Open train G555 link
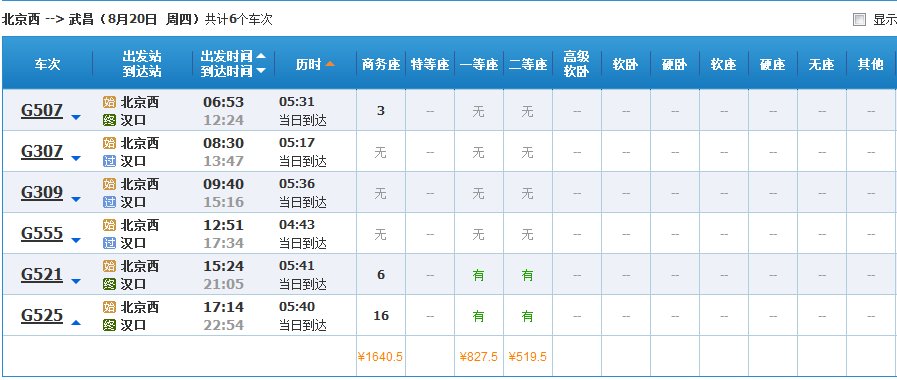This screenshot has width=897, height=380. tap(42, 233)
